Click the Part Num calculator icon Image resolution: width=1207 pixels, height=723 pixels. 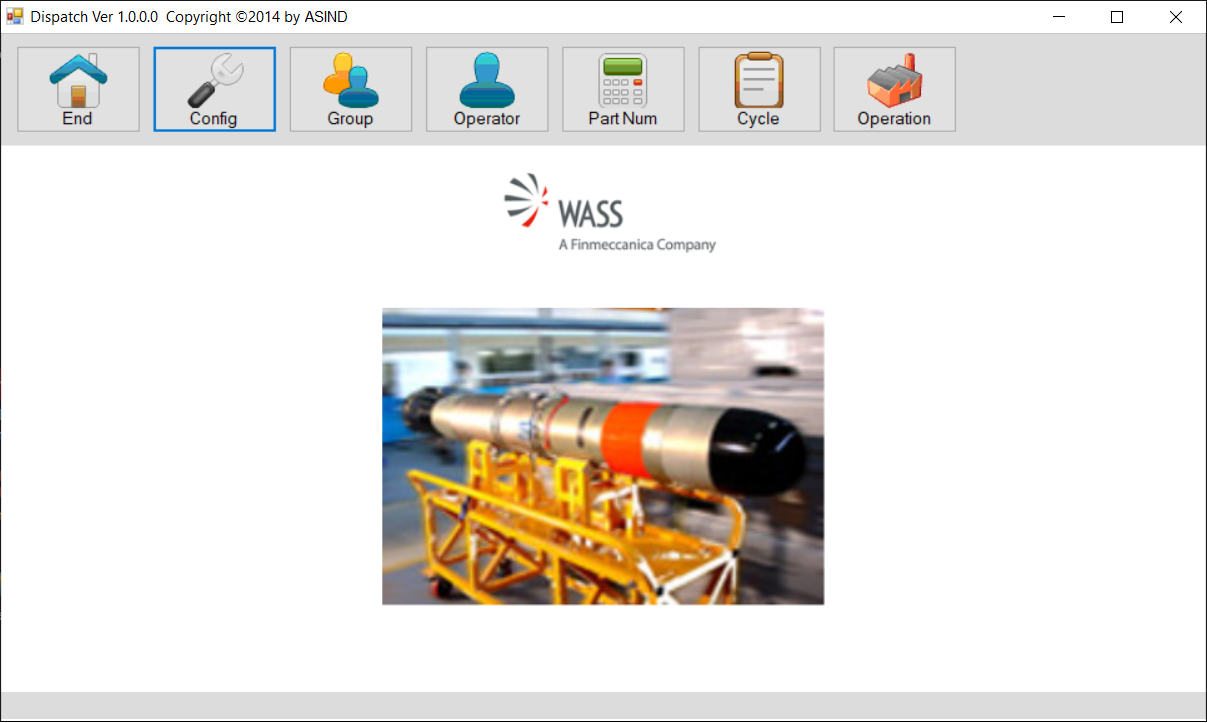click(622, 81)
